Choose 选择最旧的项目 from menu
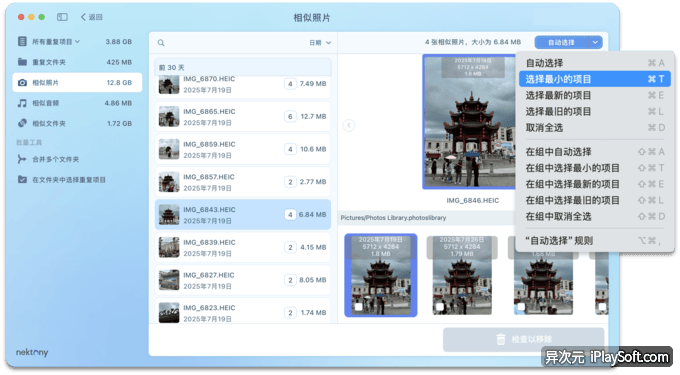 (x=595, y=111)
